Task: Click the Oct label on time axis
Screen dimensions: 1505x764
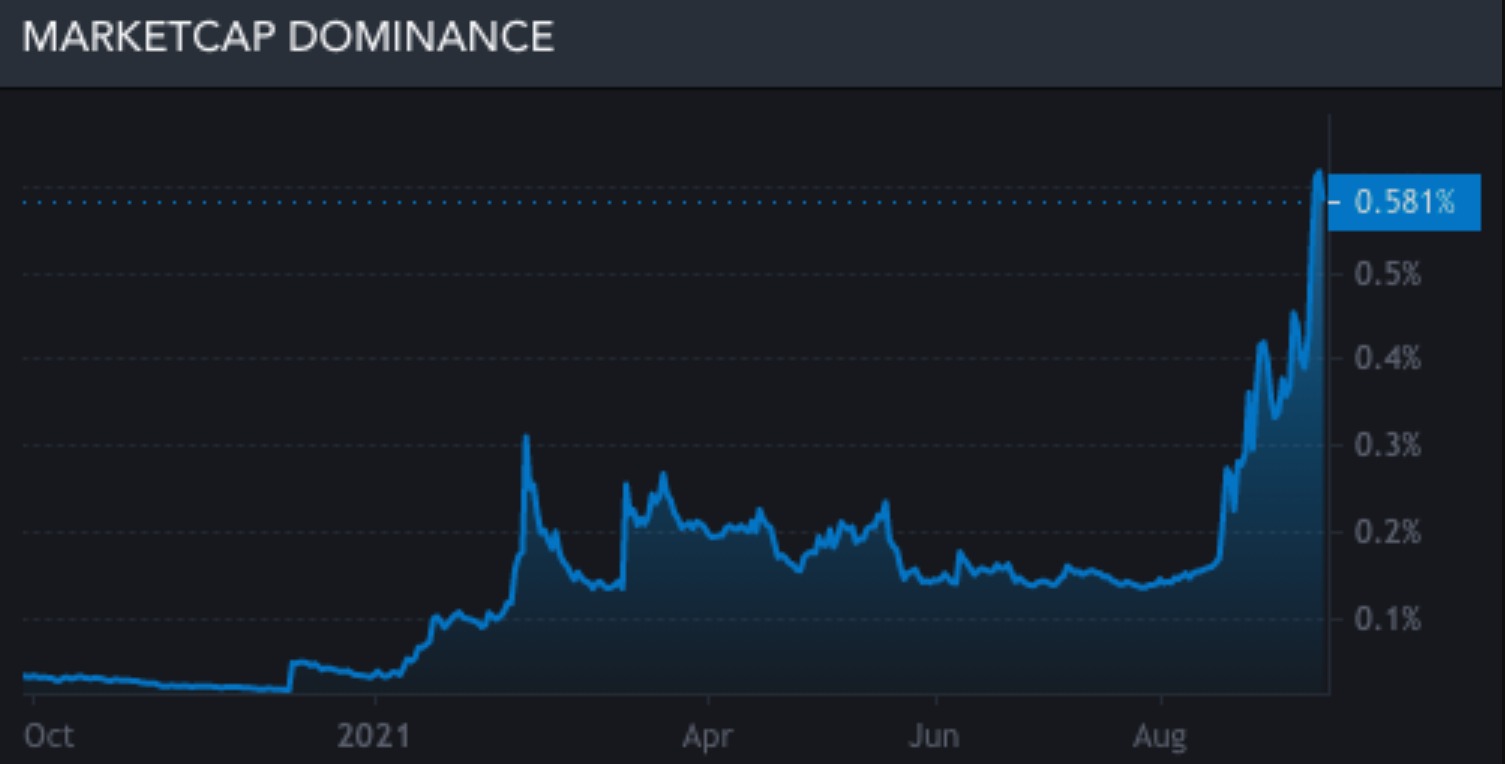Action: point(49,737)
